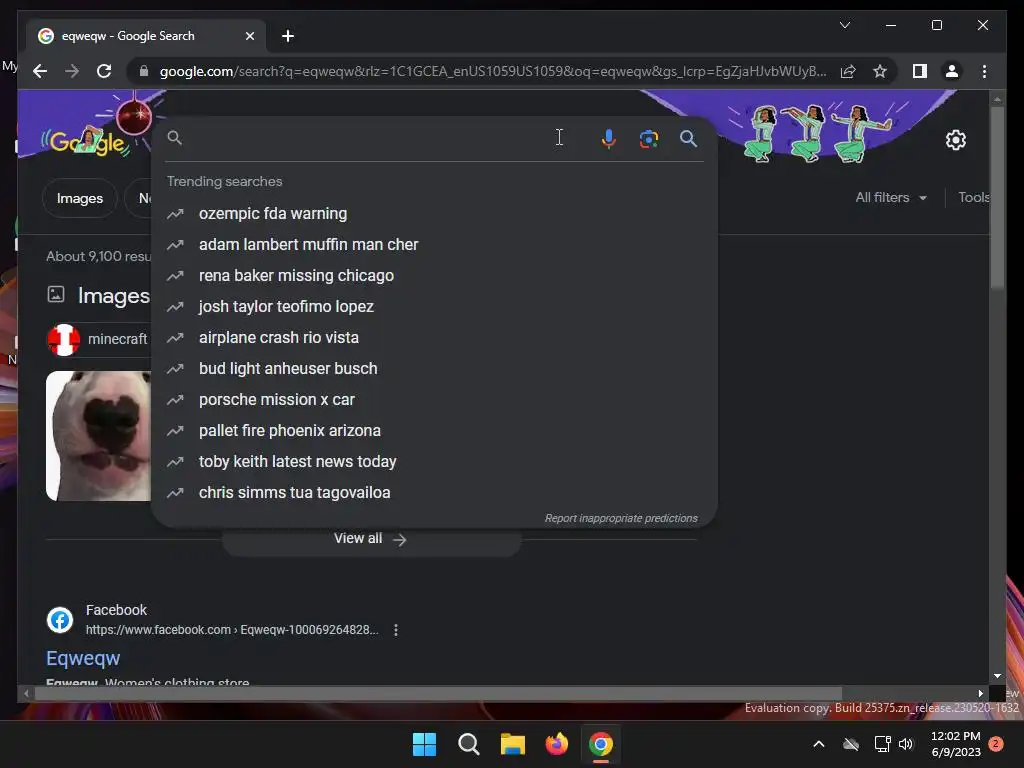
Task: Open Chrome profile avatar icon
Action: click(x=952, y=71)
